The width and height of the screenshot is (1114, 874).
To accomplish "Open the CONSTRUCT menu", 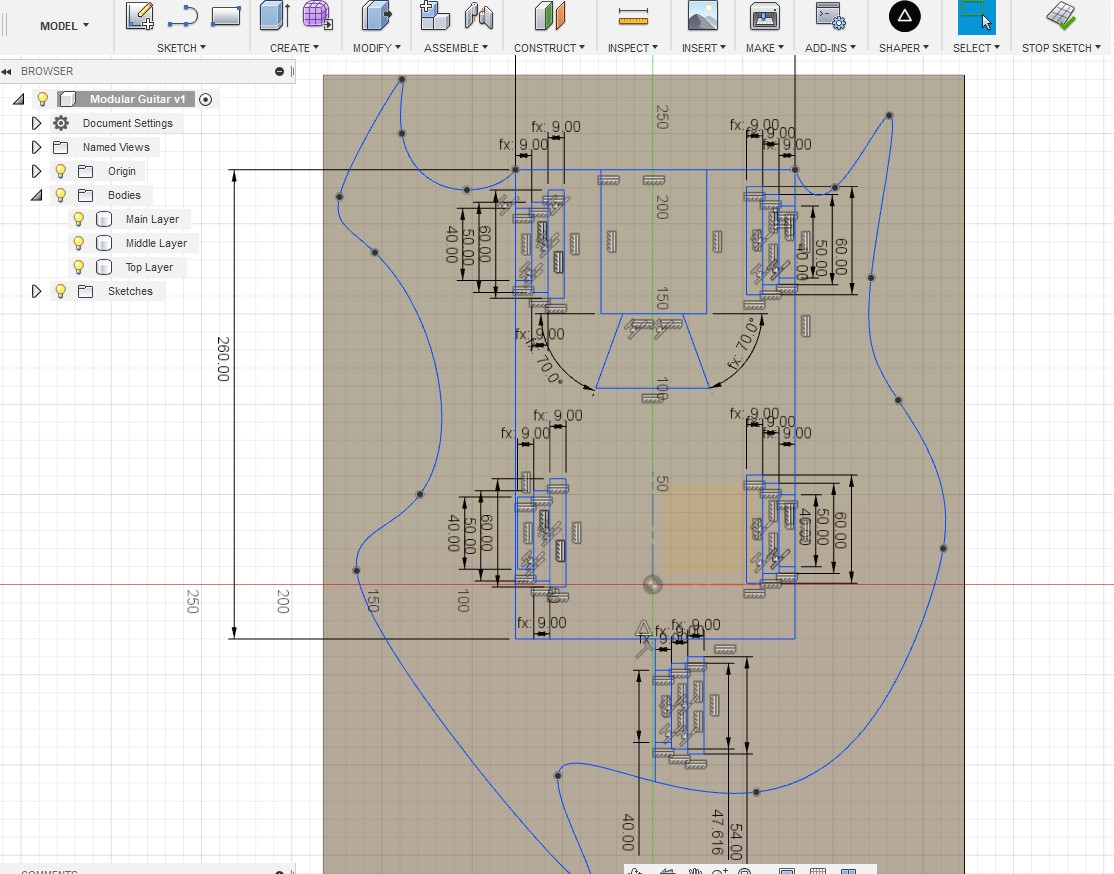I will (x=550, y=48).
